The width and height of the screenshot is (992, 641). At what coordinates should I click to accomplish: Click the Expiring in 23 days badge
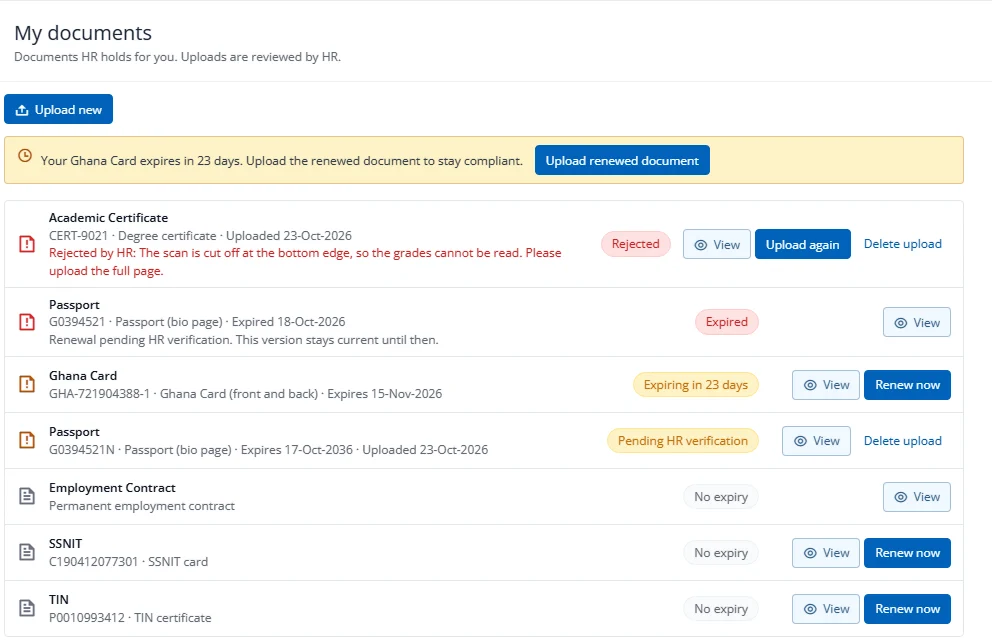tap(695, 385)
